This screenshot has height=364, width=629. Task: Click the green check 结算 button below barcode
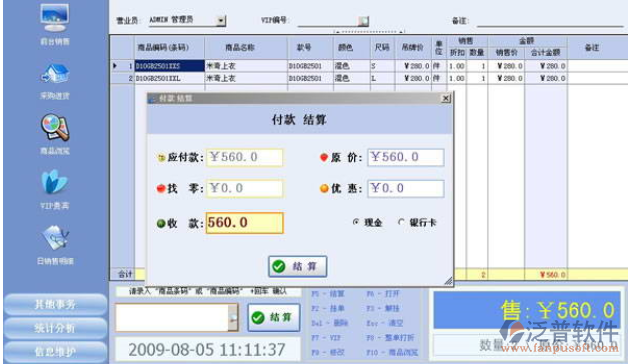point(274,317)
